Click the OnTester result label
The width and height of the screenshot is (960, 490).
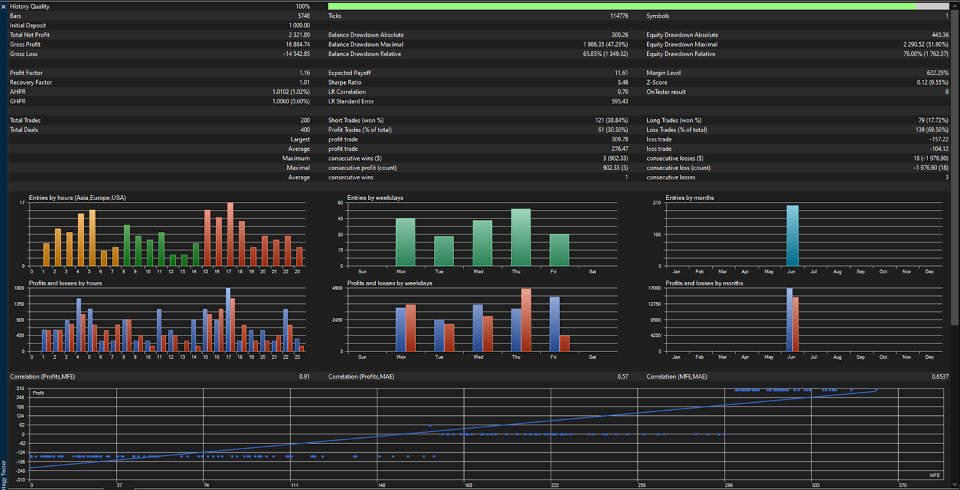tap(666, 92)
